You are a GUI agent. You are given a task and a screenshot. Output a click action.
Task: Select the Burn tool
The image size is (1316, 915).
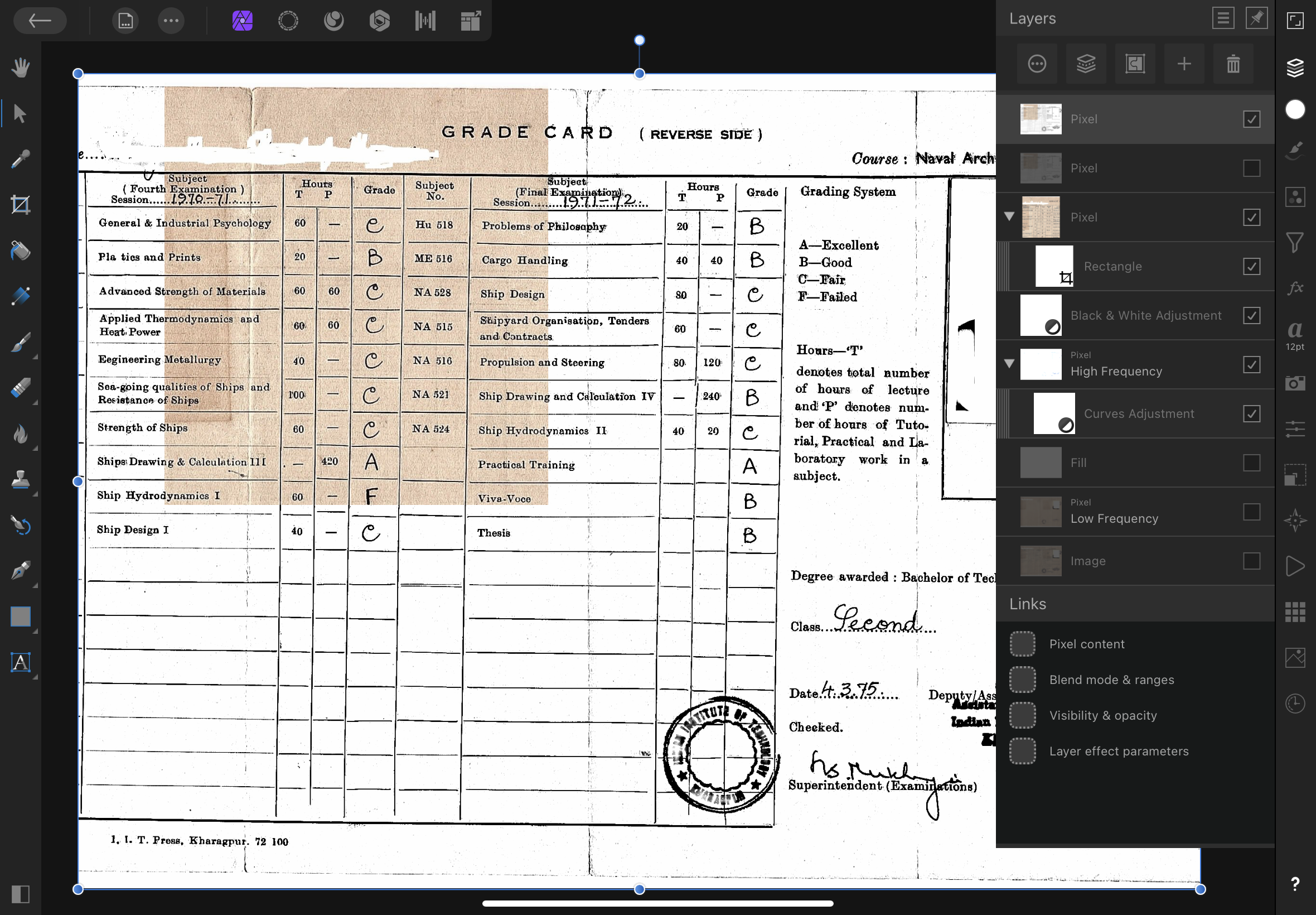(x=21, y=434)
